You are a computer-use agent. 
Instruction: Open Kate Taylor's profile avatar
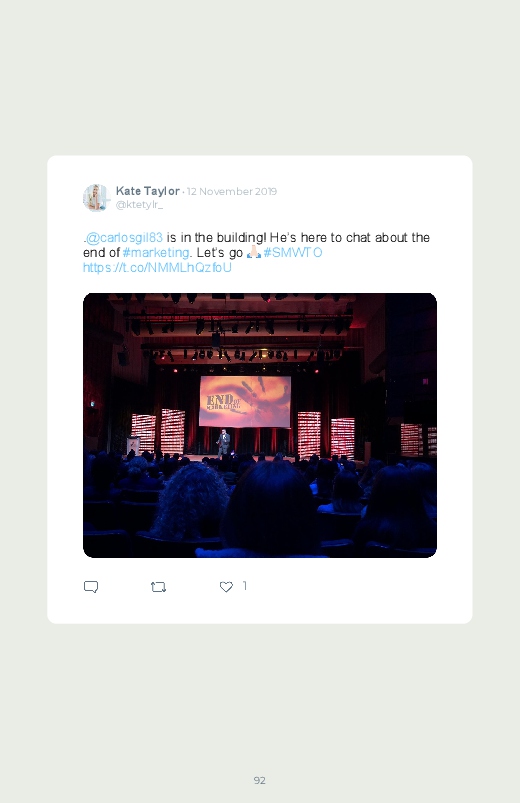click(96, 198)
